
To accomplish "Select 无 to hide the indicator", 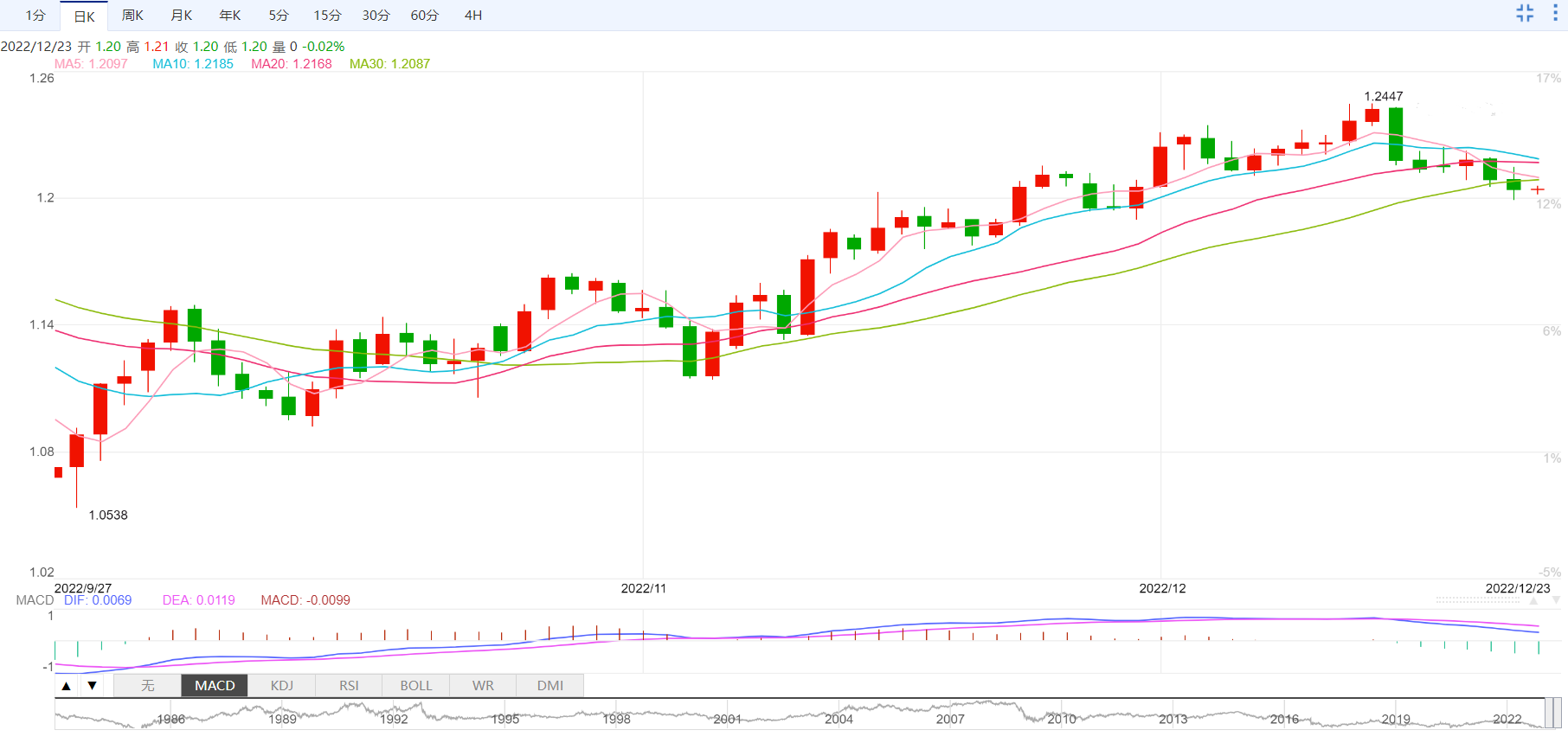I will tap(148, 686).
